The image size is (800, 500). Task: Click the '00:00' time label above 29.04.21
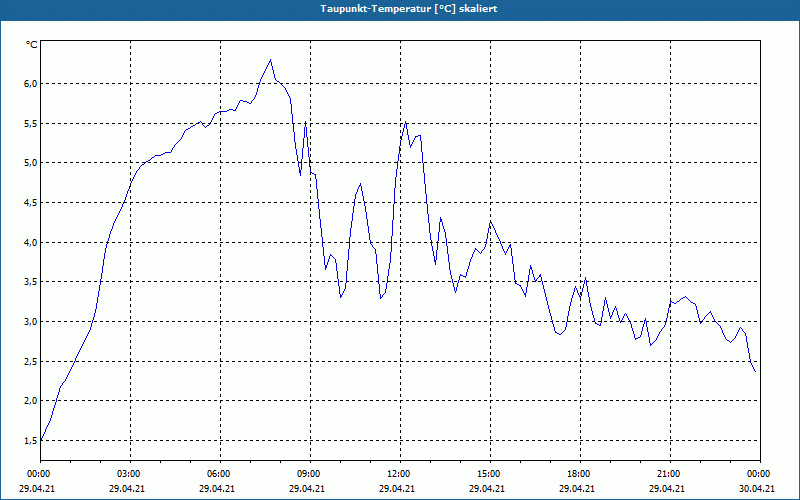pyautogui.click(x=37, y=474)
